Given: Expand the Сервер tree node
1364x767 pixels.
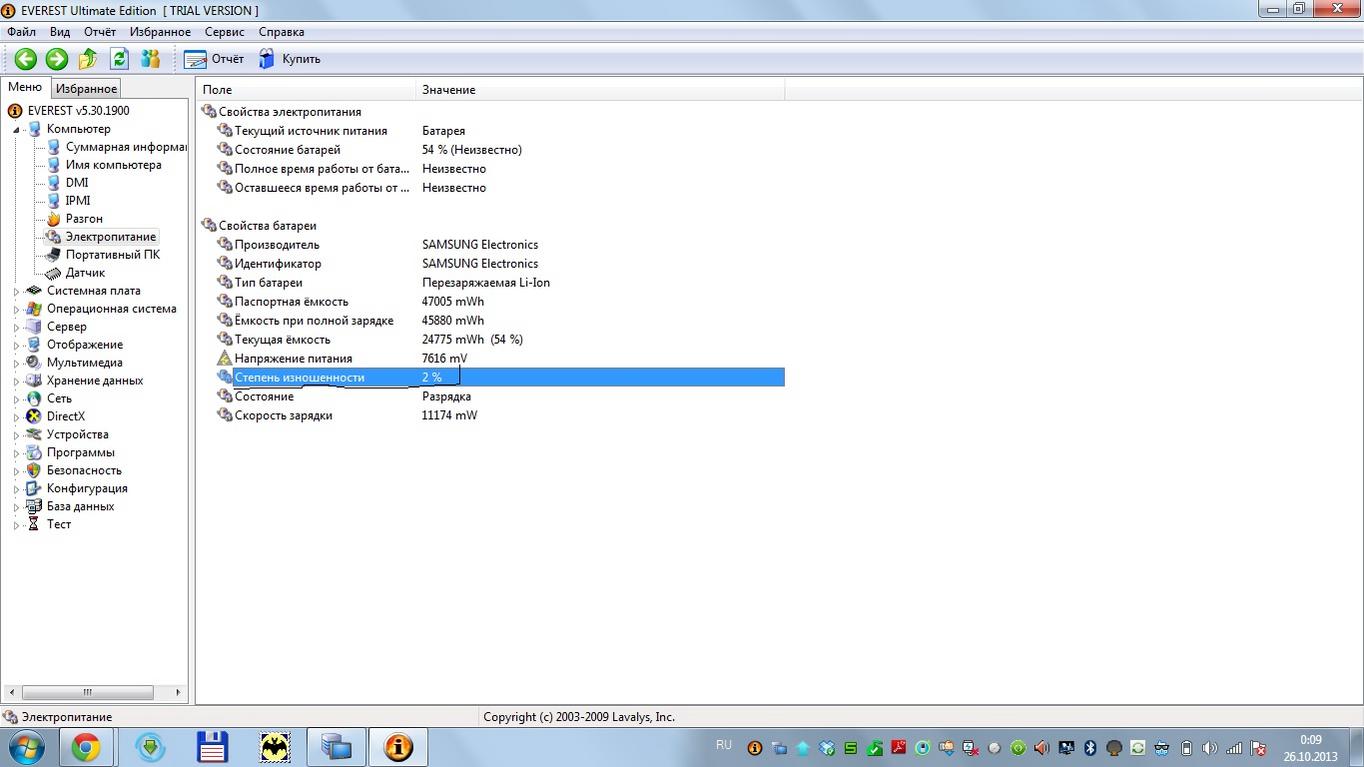Looking at the screenshot, I should (x=16, y=327).
